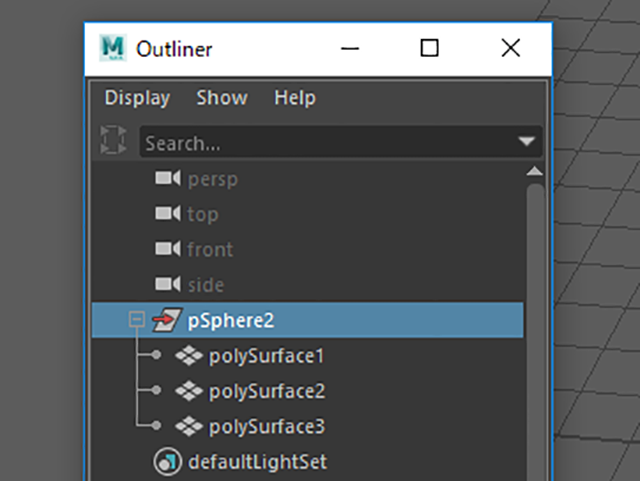Open the search filter dropdown arrow
The height and width of the screenshot is (481, 640).
pos(527,142)
